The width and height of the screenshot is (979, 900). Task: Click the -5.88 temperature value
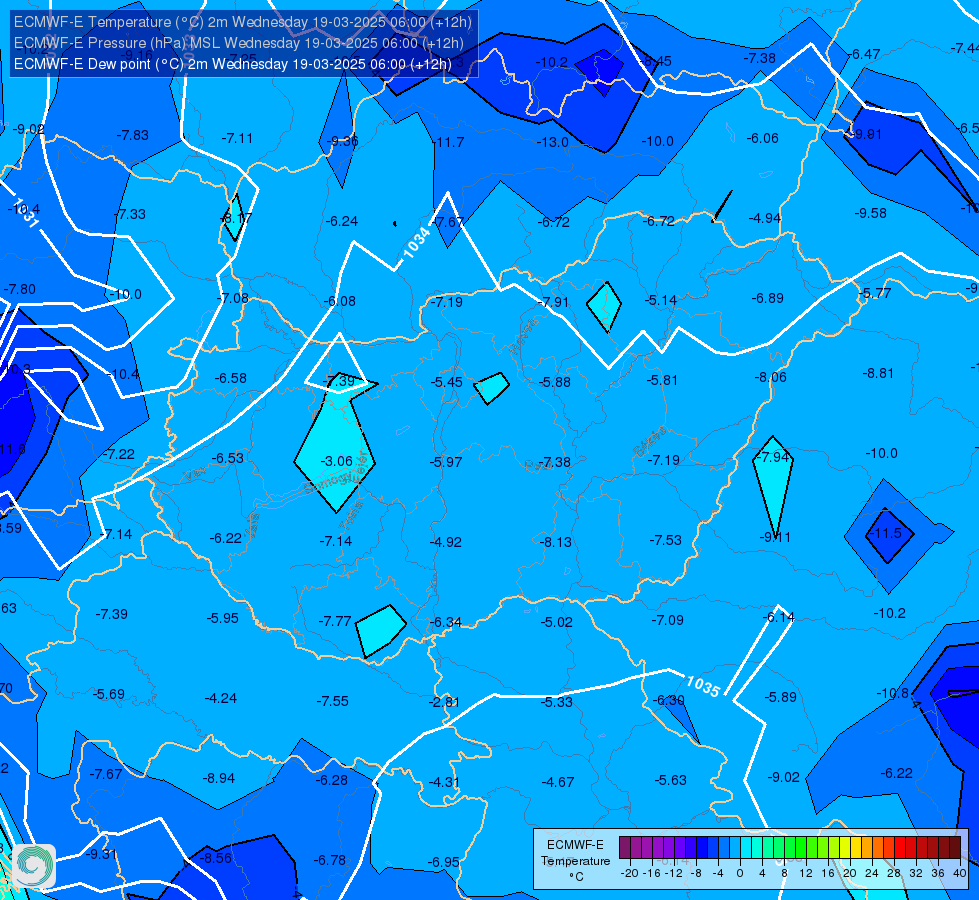pos(554,382)
